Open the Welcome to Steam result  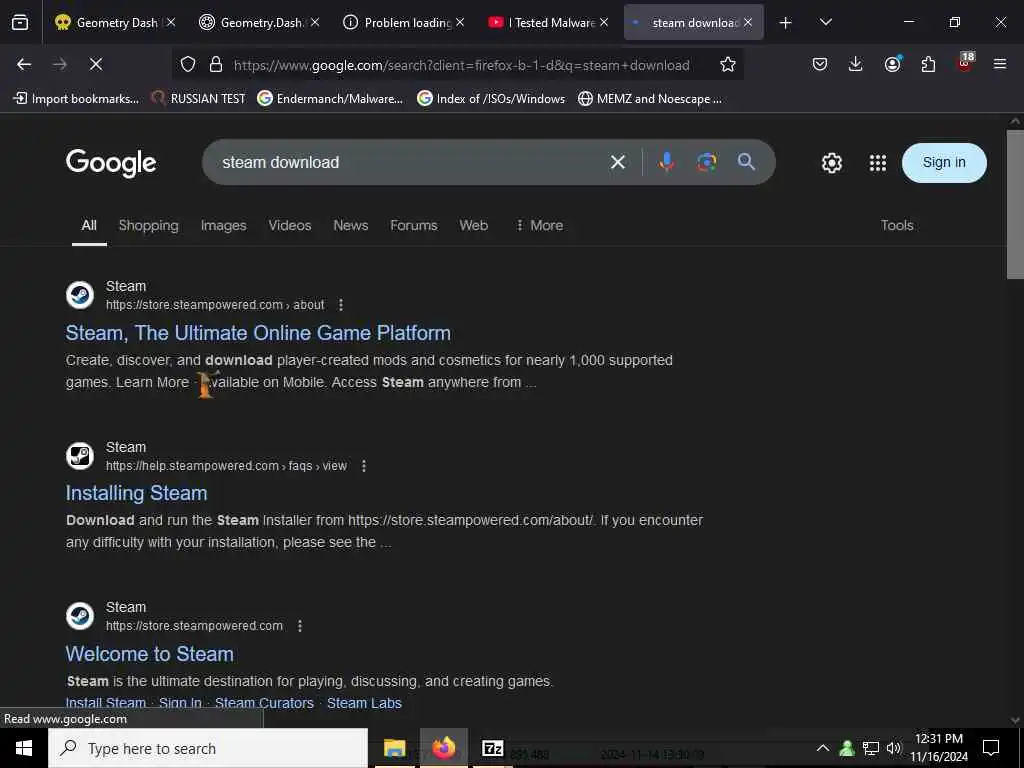coord(150,654)
